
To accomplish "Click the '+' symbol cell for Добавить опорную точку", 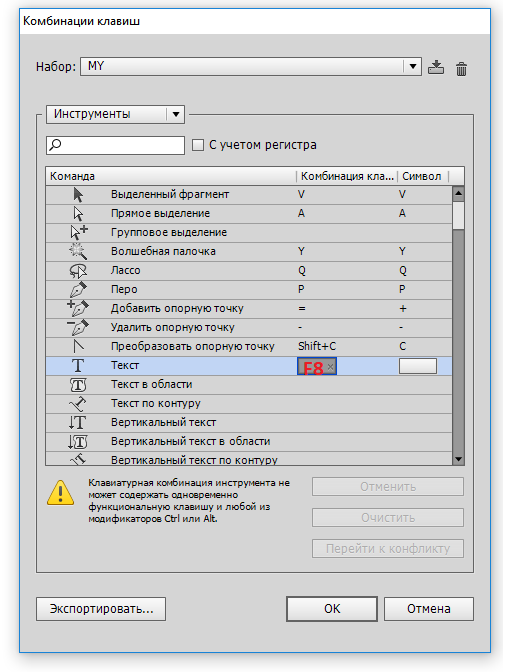I will coord(402,309).
